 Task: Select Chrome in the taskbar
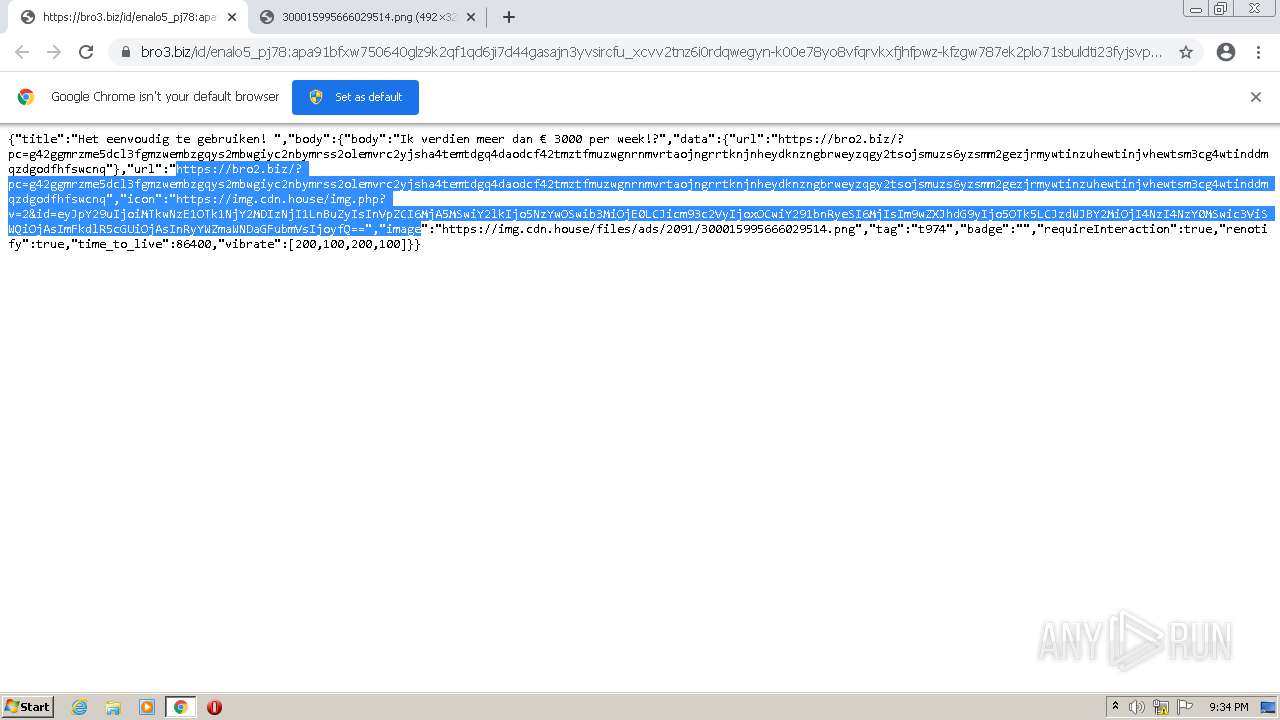pyautogui.click(x=180, y=707)
